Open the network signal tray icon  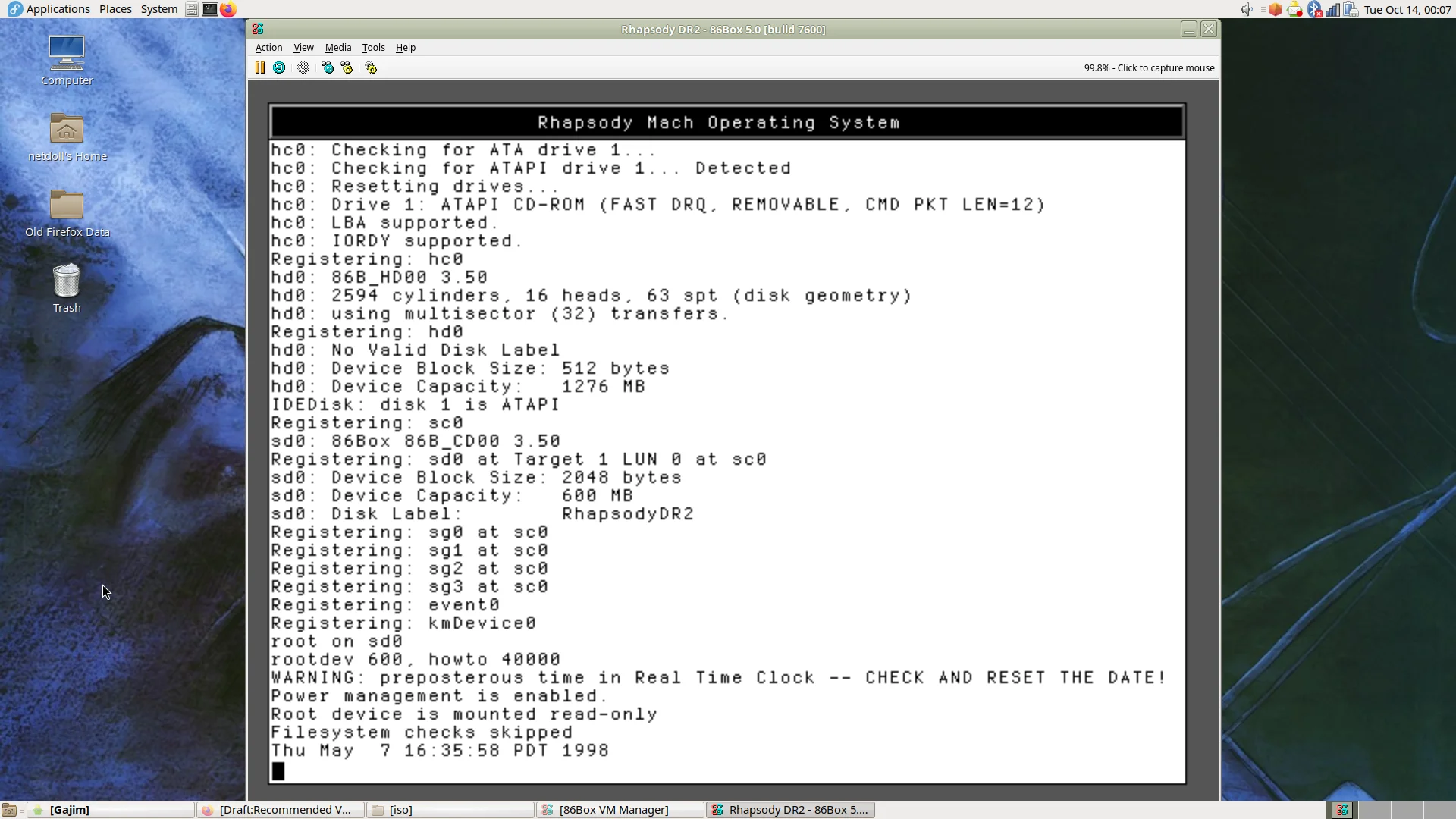coord(1332,9)
